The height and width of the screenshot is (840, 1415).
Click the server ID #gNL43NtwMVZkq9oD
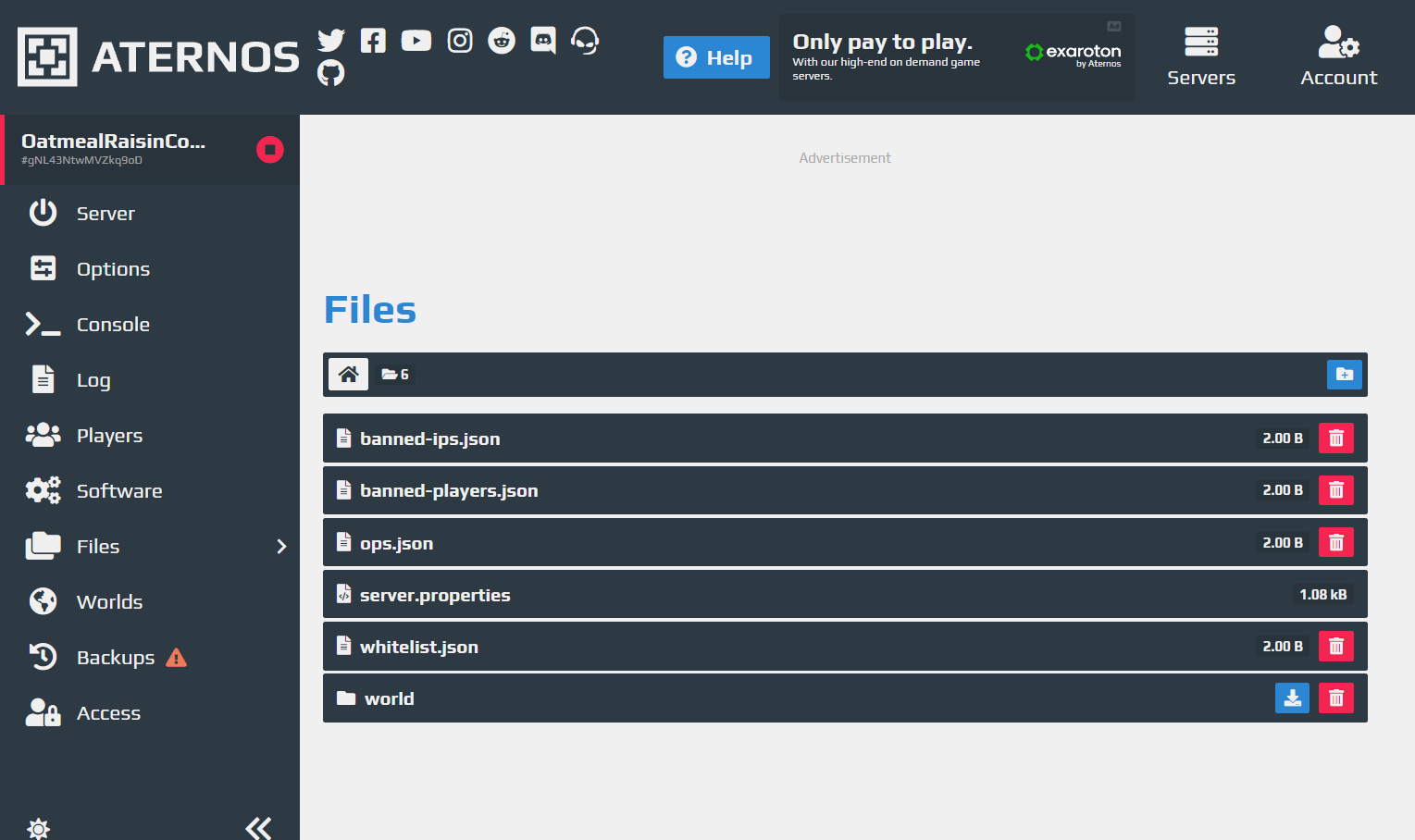81,160
